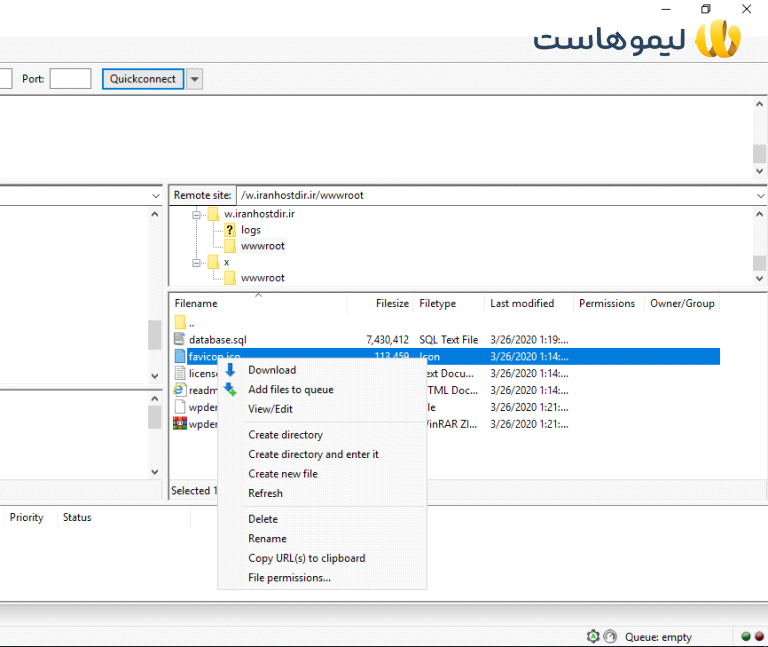Select the database.sql file name

click(x=218, y=339)
